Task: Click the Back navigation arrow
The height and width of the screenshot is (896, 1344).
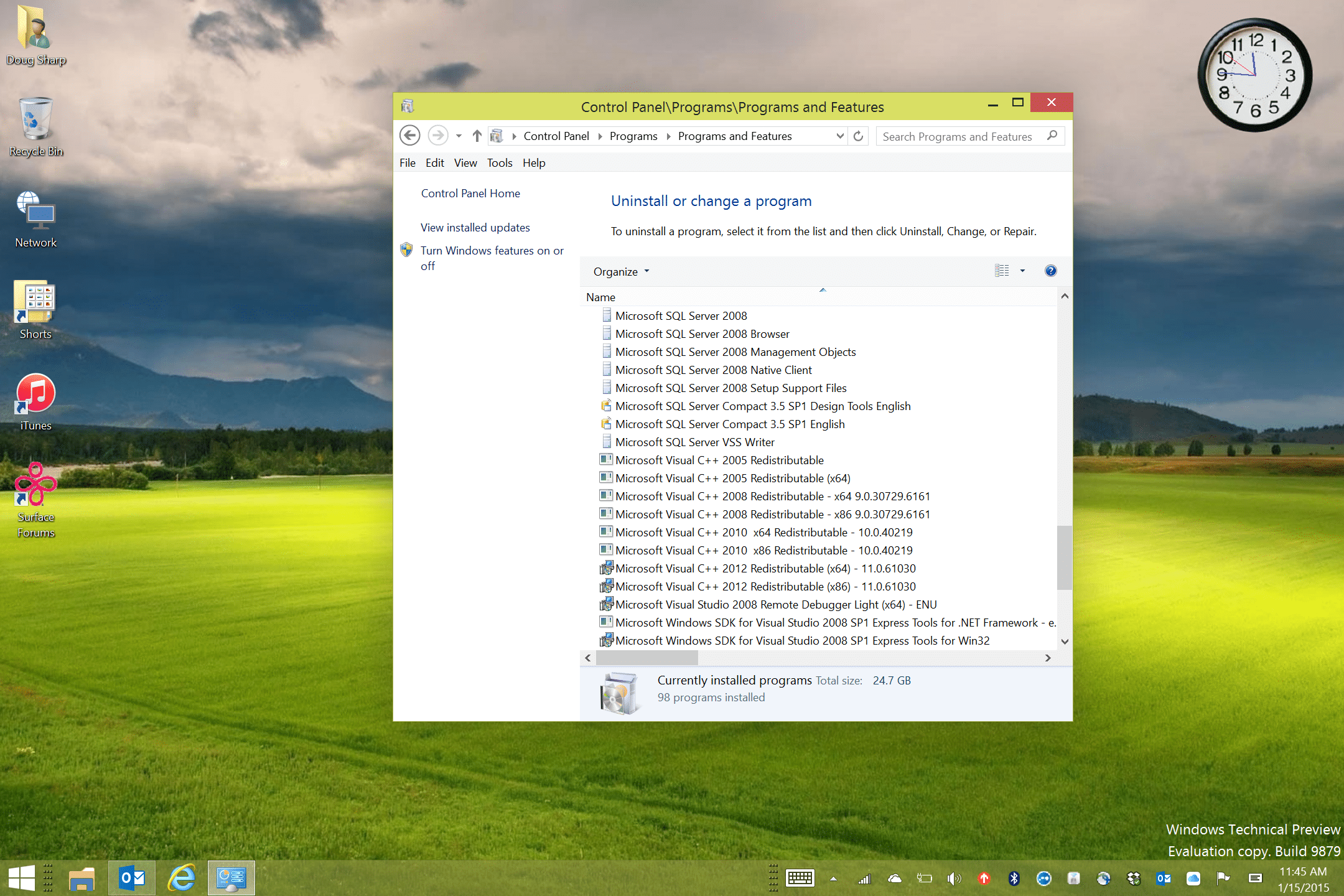Action: click(x=409, y=136)
